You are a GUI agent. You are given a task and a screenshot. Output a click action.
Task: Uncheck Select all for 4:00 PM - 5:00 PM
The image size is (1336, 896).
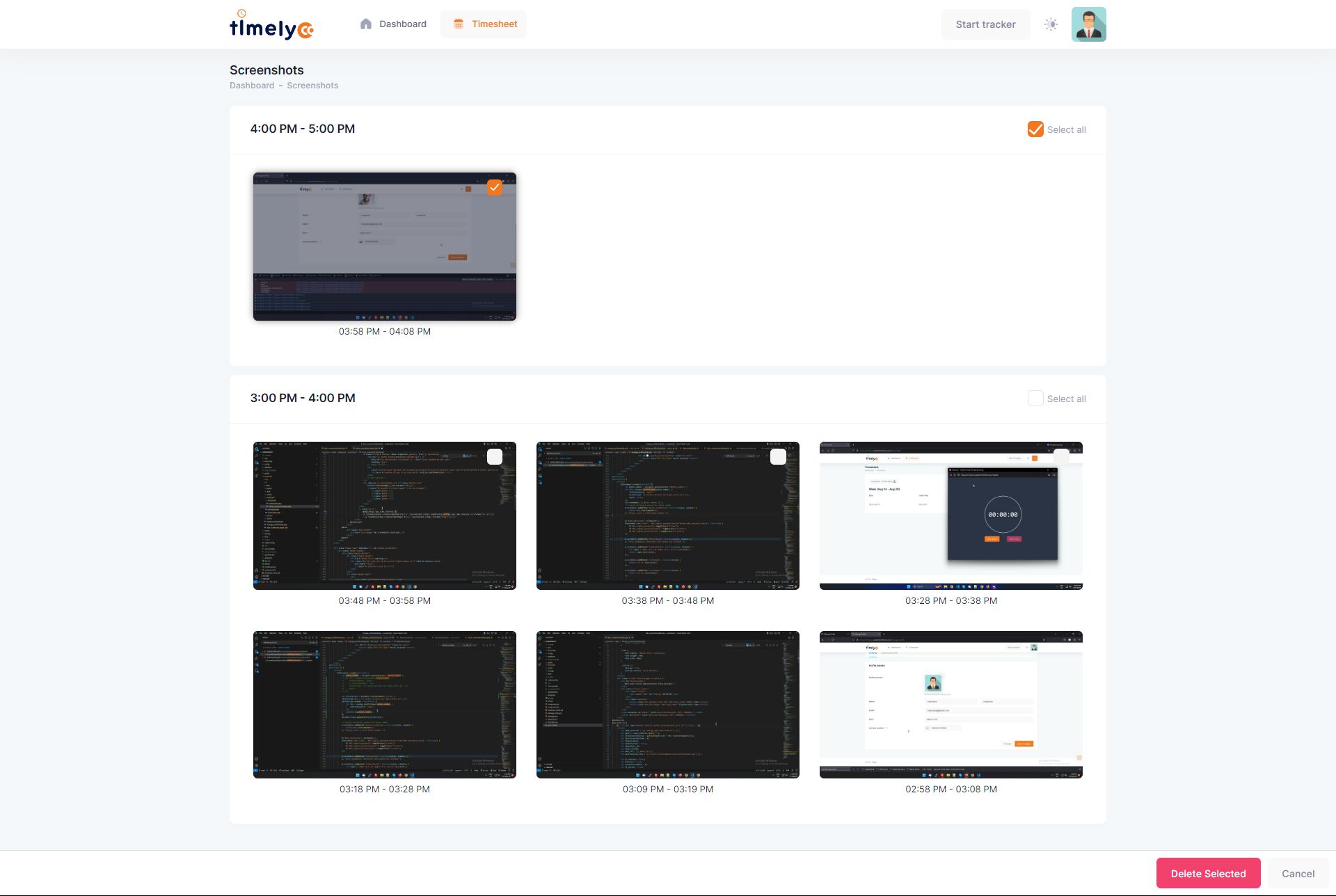point(1035,129)
